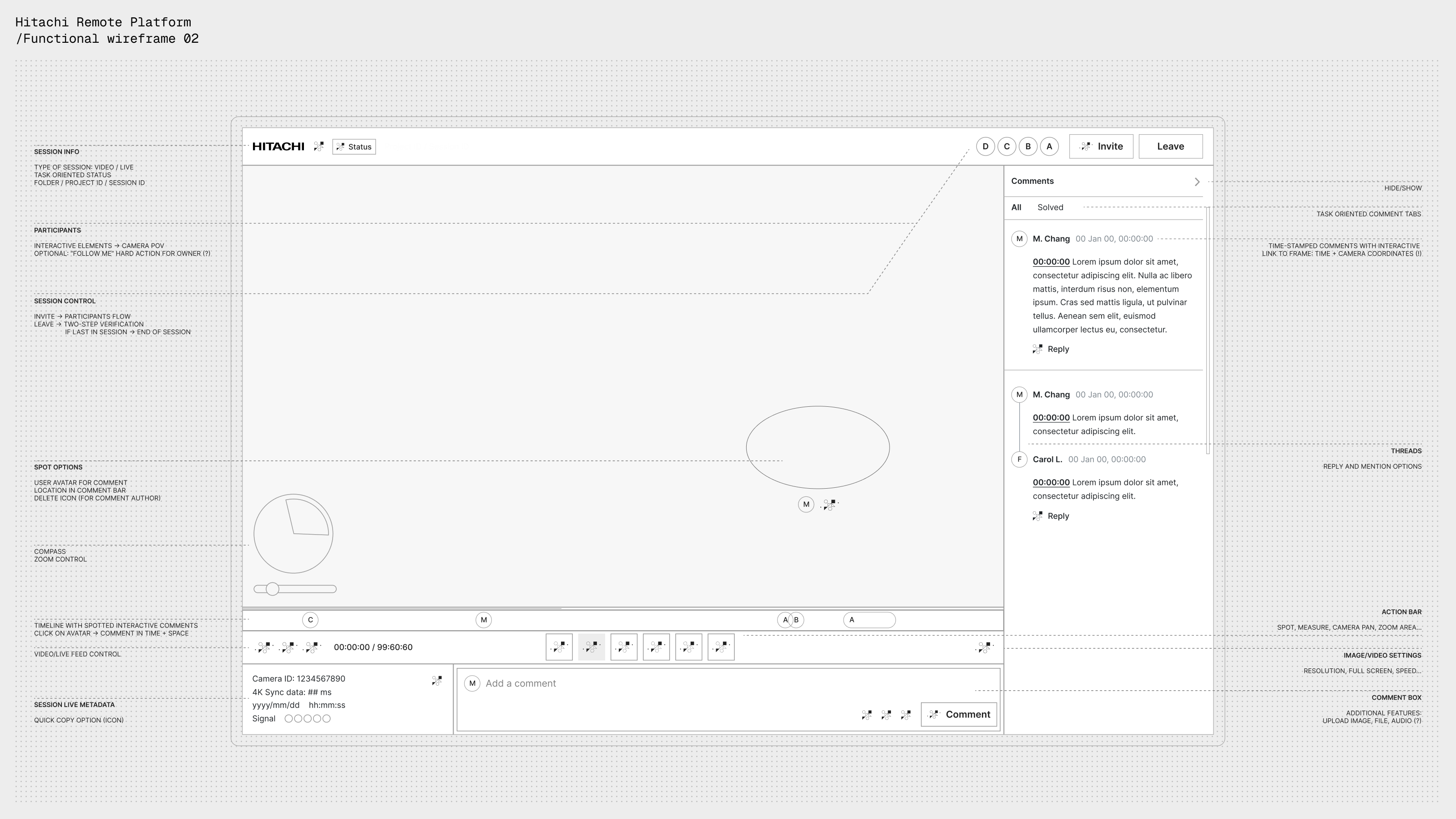Open image/video settings icon at bar's right end
The image size is (1456, 819).
(x=985, y=647)
